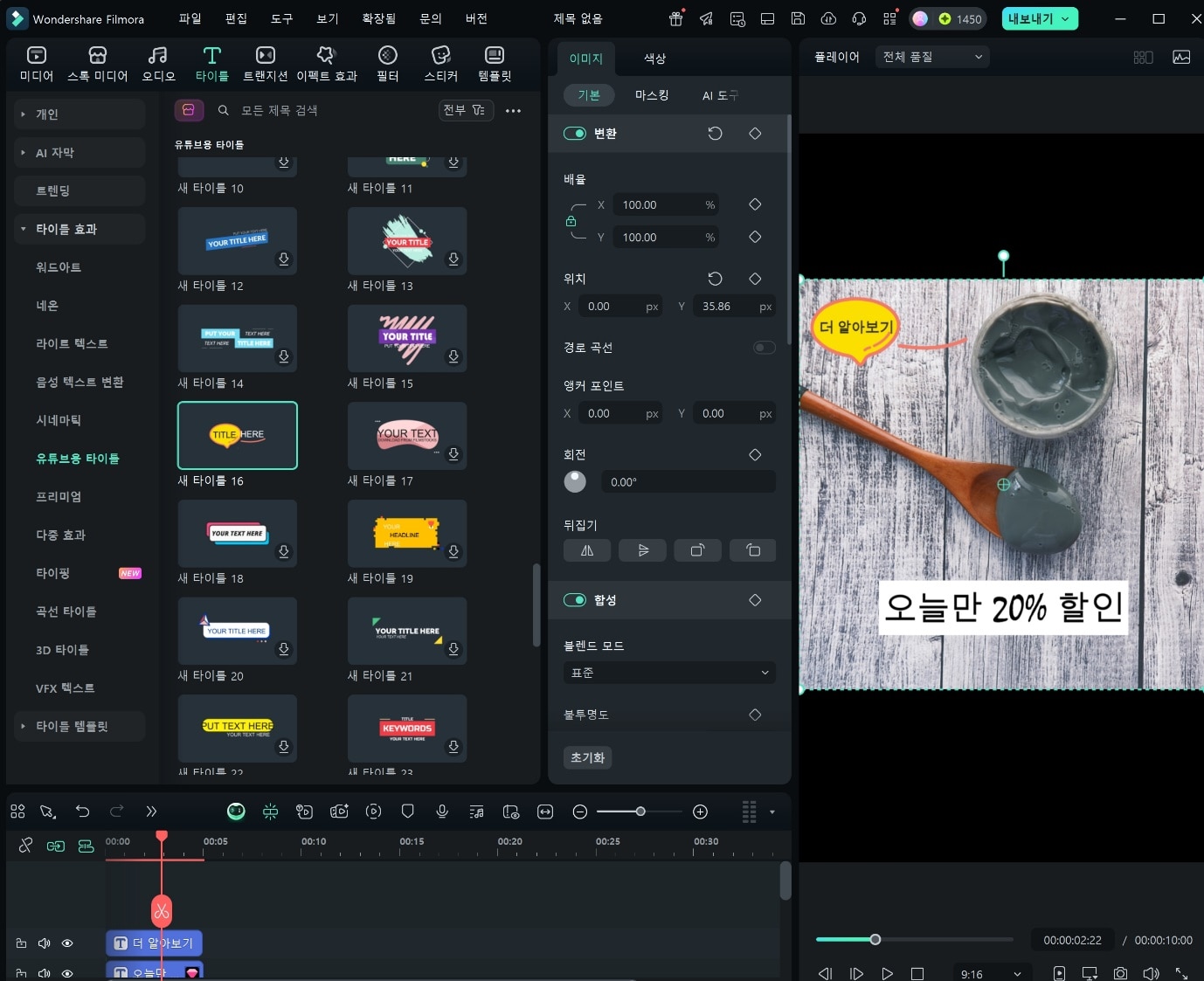Toggle the 합성 compositing switch

click(x=574, y=600)
